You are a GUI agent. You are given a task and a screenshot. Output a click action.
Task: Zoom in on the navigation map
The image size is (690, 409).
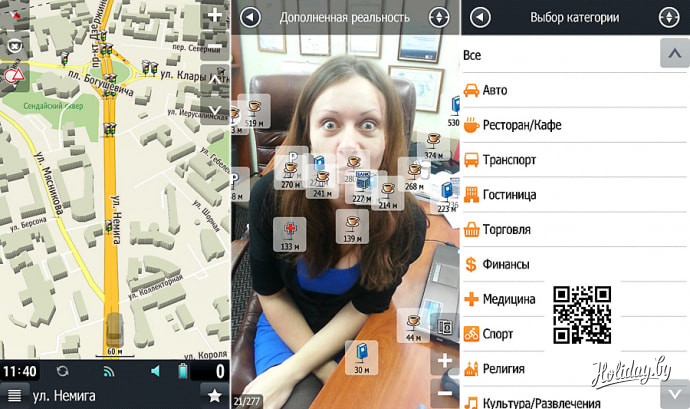tap(214, 16)
